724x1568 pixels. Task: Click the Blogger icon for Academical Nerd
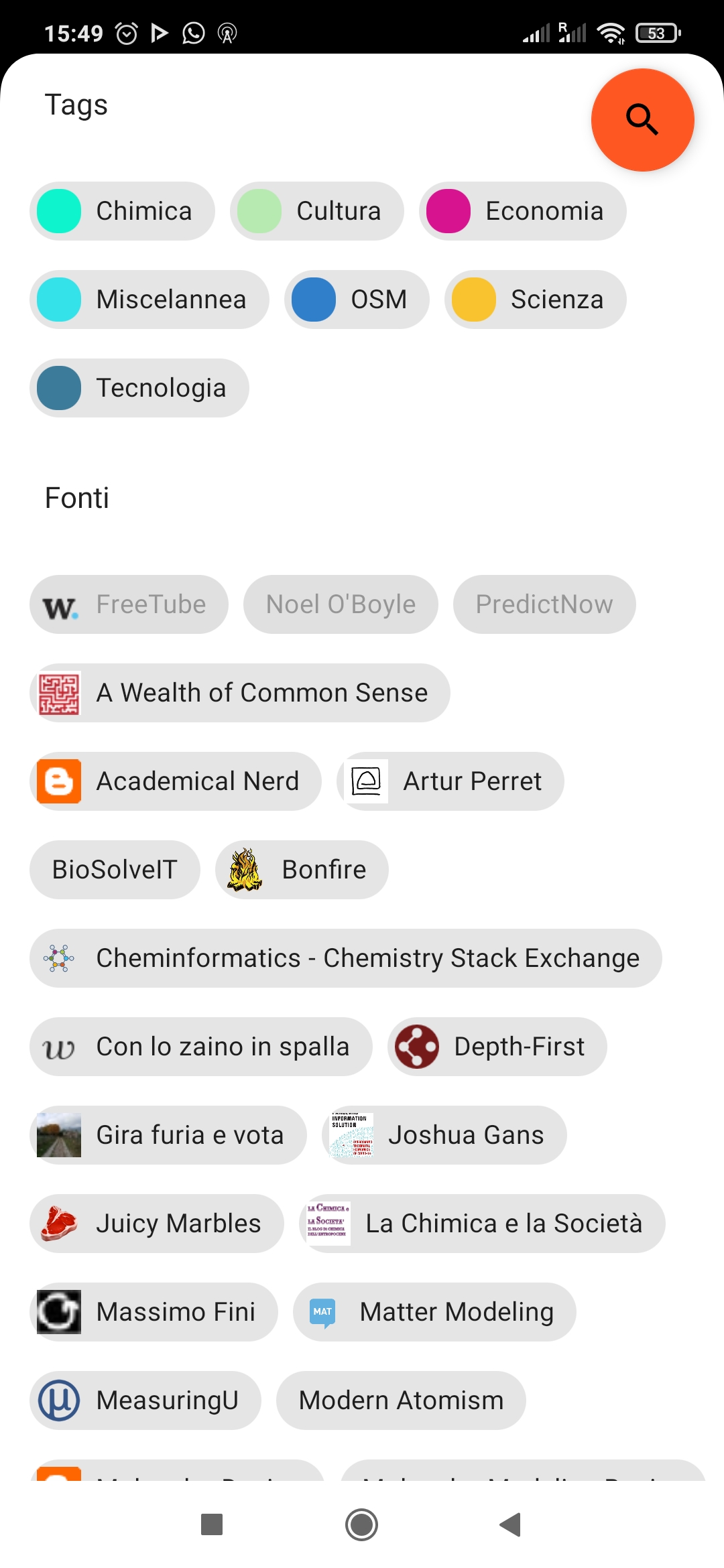click(x=59, y=781)
